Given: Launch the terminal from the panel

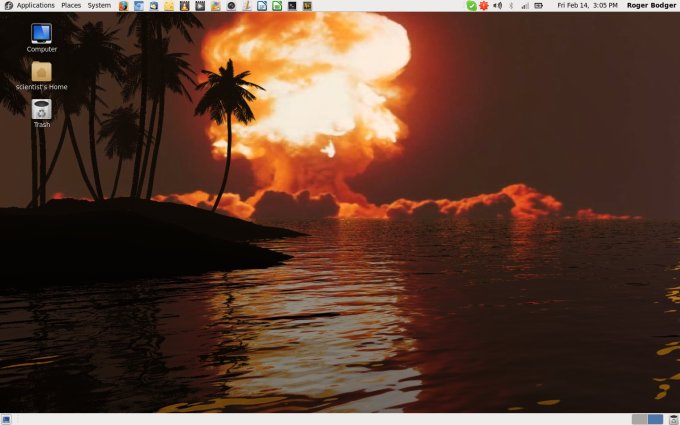Looking at the screenshot, I should (x=292, y=6).
